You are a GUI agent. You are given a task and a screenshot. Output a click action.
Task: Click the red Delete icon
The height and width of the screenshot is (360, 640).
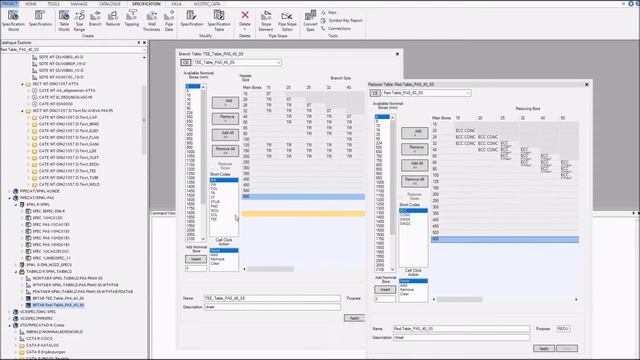245,16
